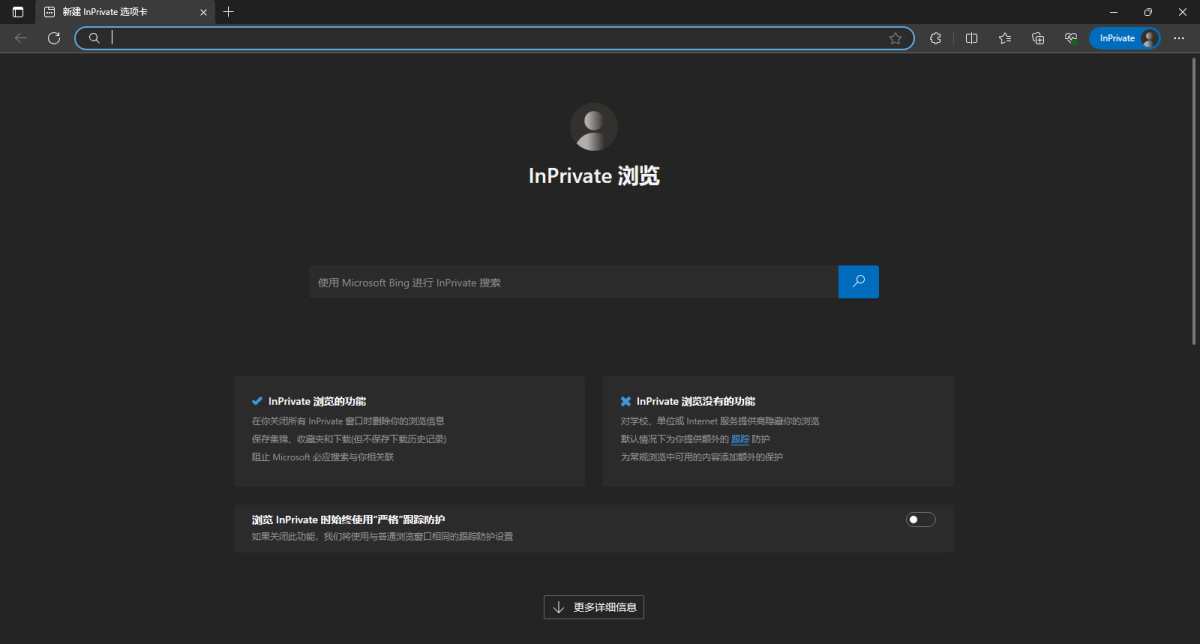Open a new tab with plus button
This screenshot has height=644, width=1200.
tap(228, 12)
